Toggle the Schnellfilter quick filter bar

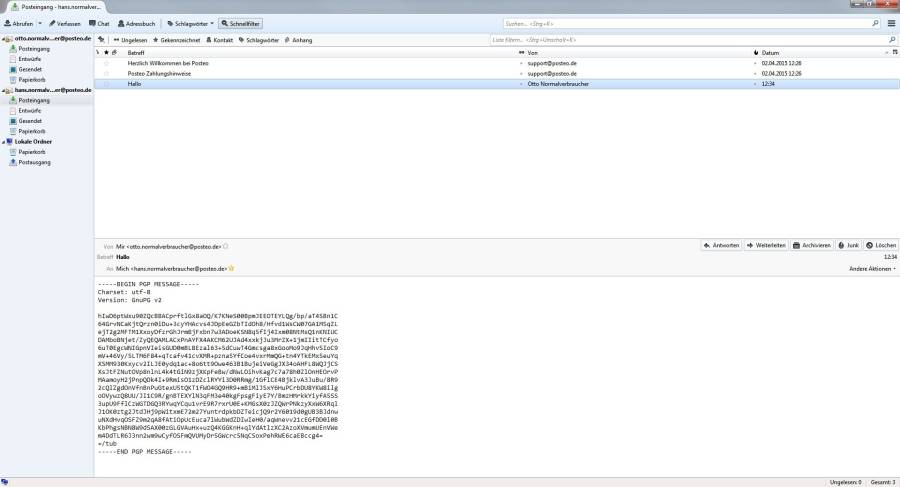click(x=240, y=23)
